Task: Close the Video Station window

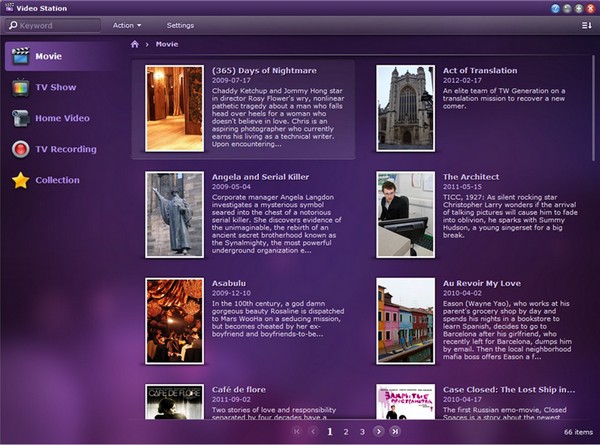Action: [590, 8]
